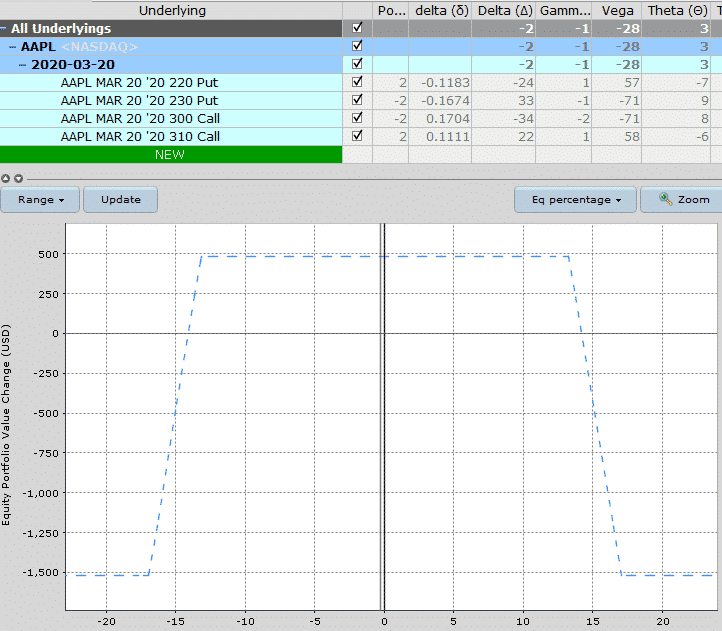Viewport: 722px width, 631px height.
Task: Click the 500 y-axis label
Action: pos(49,254)
